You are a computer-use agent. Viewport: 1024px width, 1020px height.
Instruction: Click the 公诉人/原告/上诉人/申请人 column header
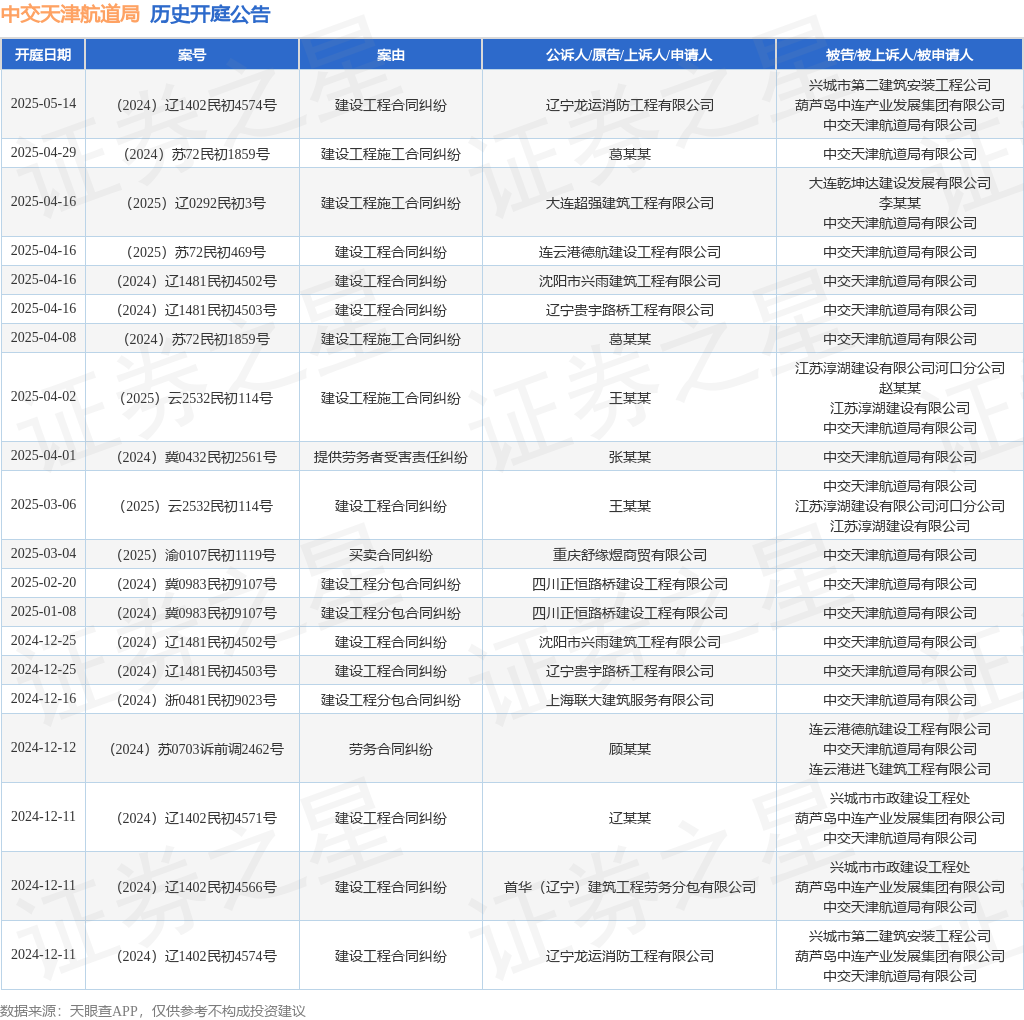tap(629, 55)
